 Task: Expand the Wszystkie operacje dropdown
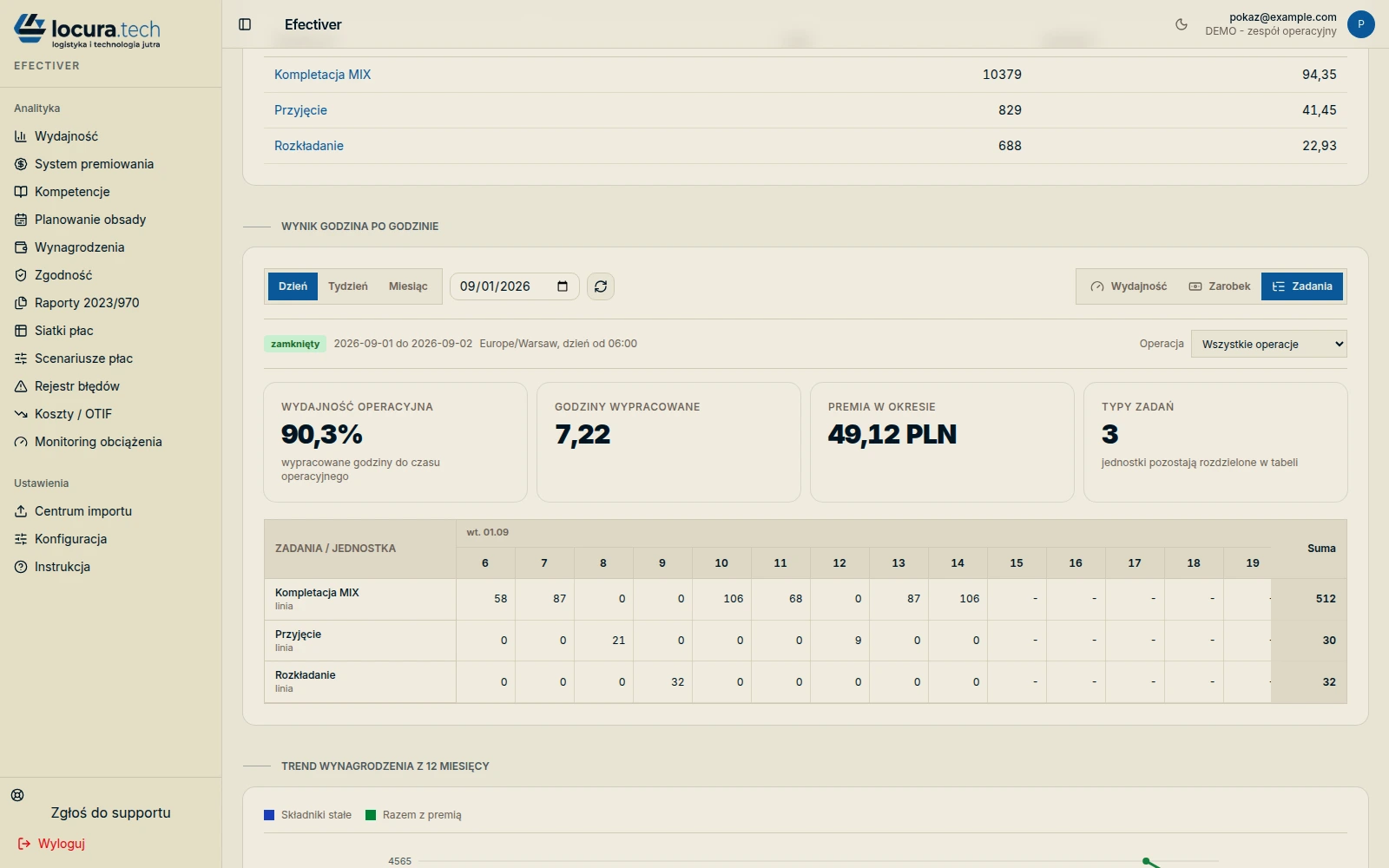(1269, 344)
